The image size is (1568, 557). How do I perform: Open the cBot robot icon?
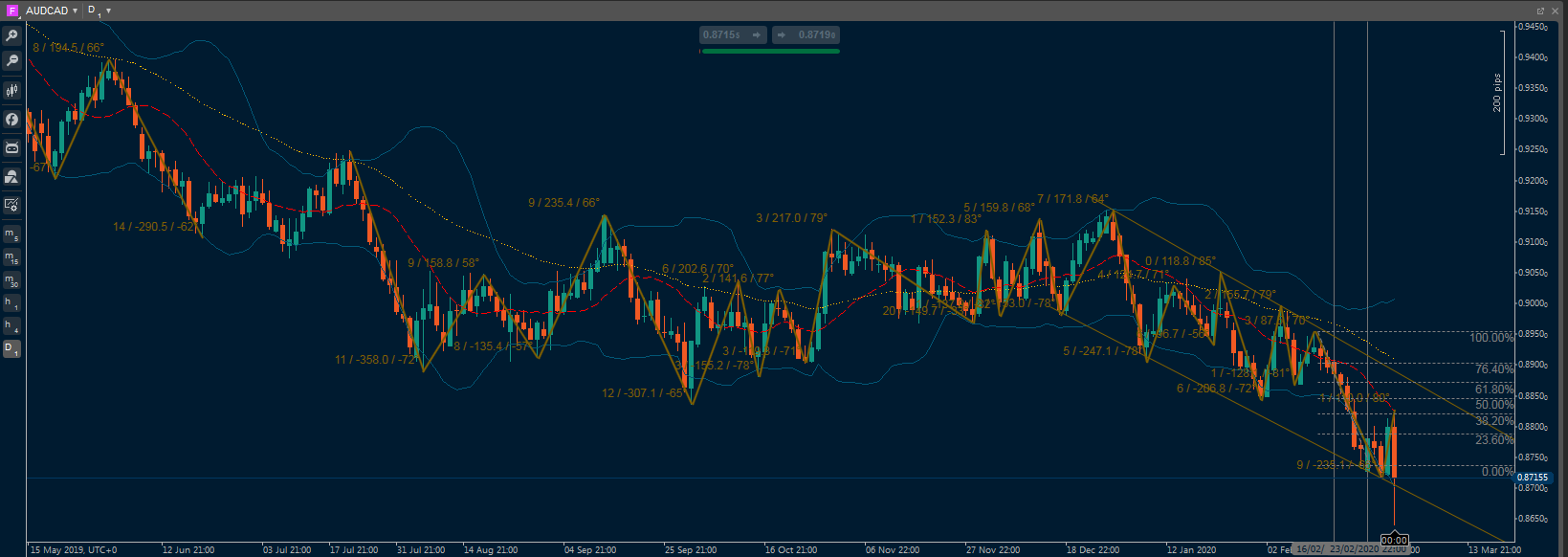tap(11, 148)
